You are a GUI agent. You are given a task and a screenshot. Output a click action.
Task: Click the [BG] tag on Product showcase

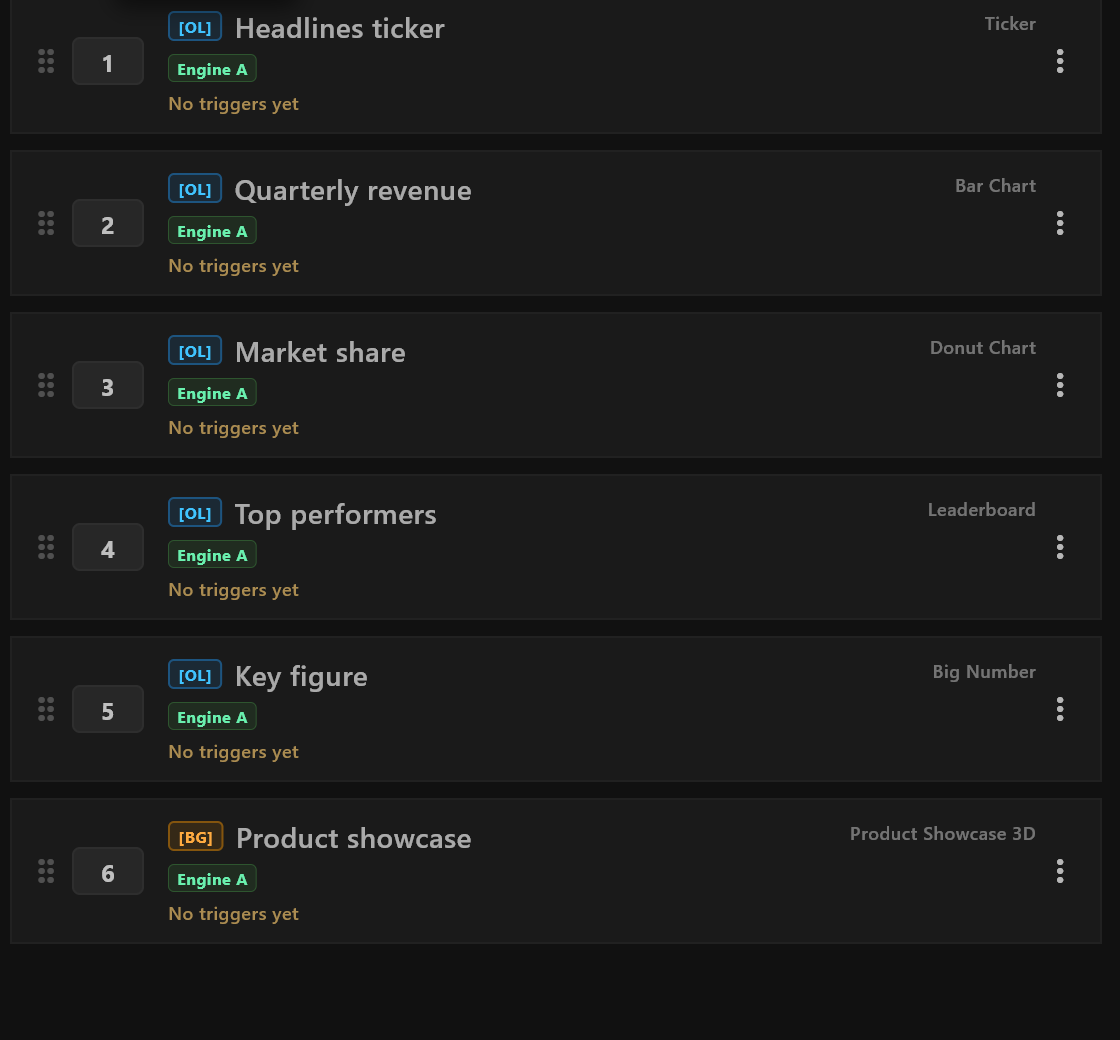pos(196,836)
